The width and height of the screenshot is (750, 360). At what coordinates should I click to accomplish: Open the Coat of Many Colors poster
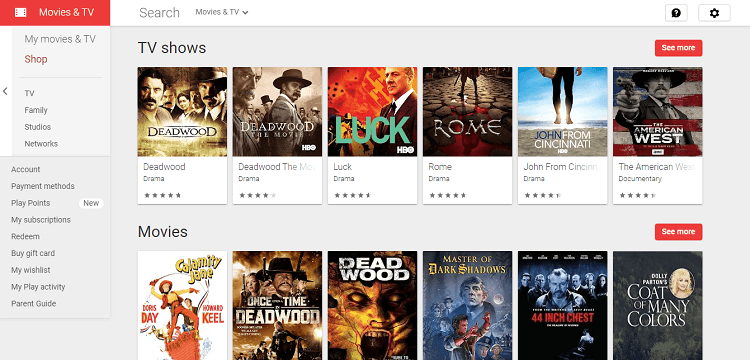tap(658, 305)
